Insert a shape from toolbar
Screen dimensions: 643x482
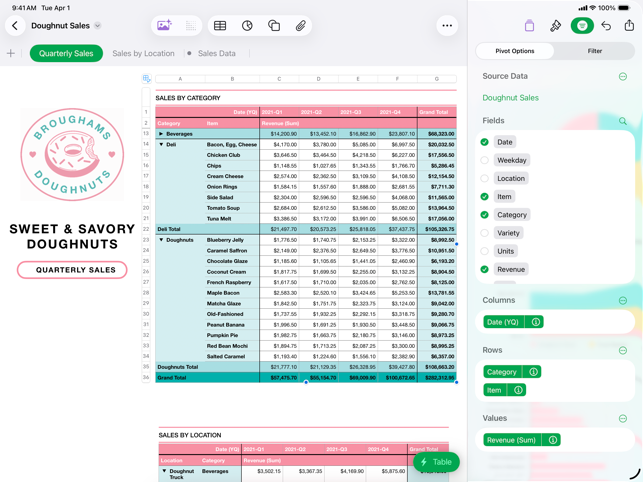pyautogui.click(x=274, y=26)
